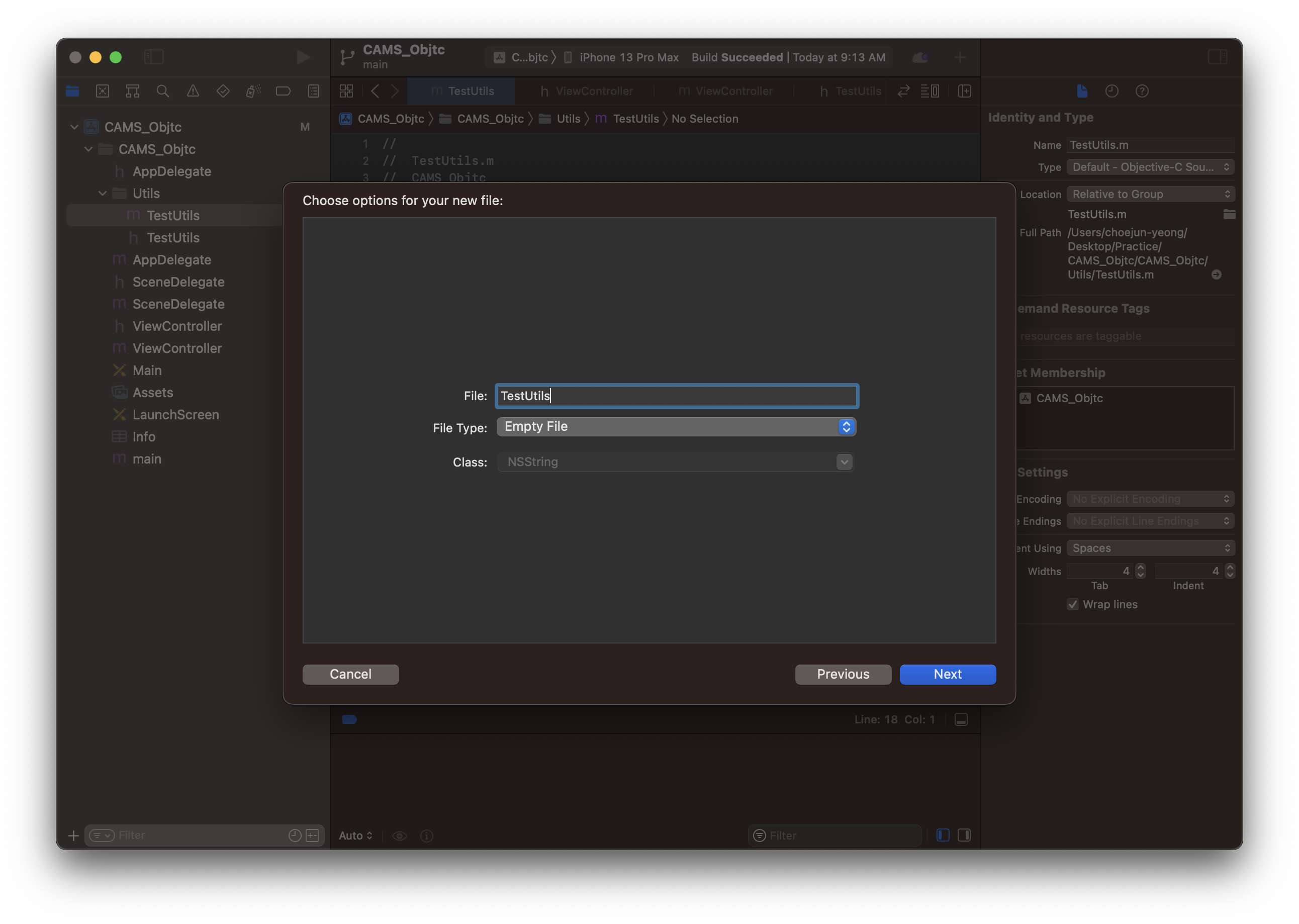Image resolution: width=1299 pixels, height=924 pixels.
Task: Show the Quick Help inspector icon
Action: tap(1141, 91)
